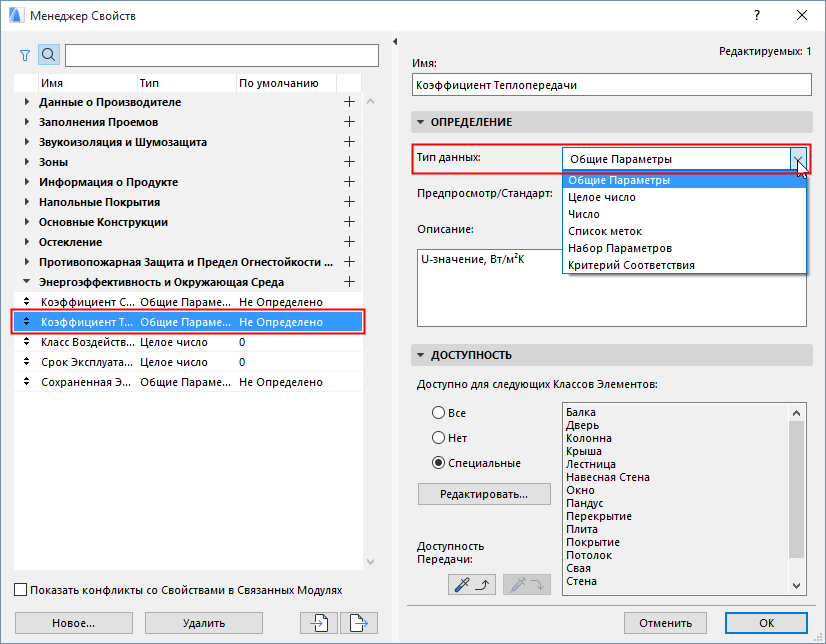Click the Имя field with Коэффициент Теплопередачи
This screenshot has height=644, width=826.
[x=612, y=85]
